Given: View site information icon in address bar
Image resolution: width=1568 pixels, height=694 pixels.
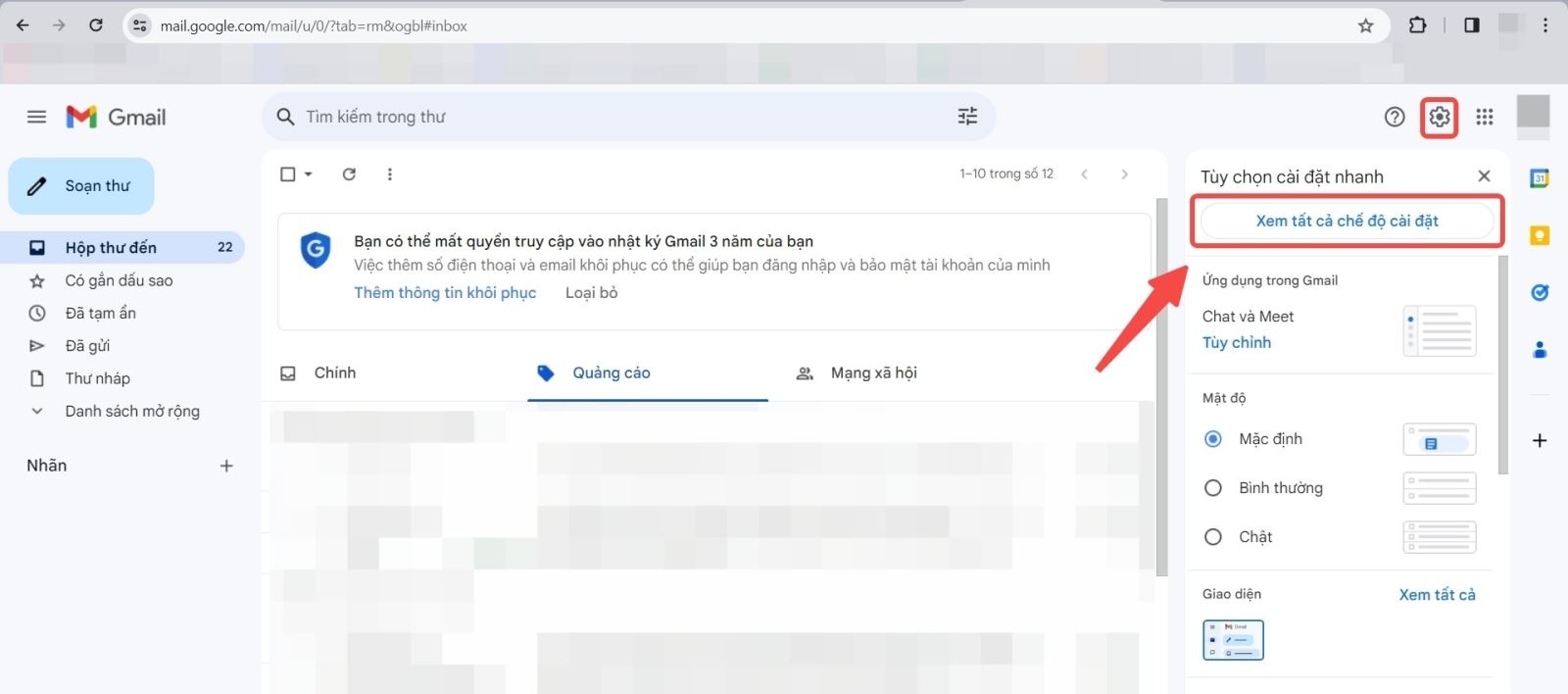Looking at the screenshot, I should click(139, 25).
